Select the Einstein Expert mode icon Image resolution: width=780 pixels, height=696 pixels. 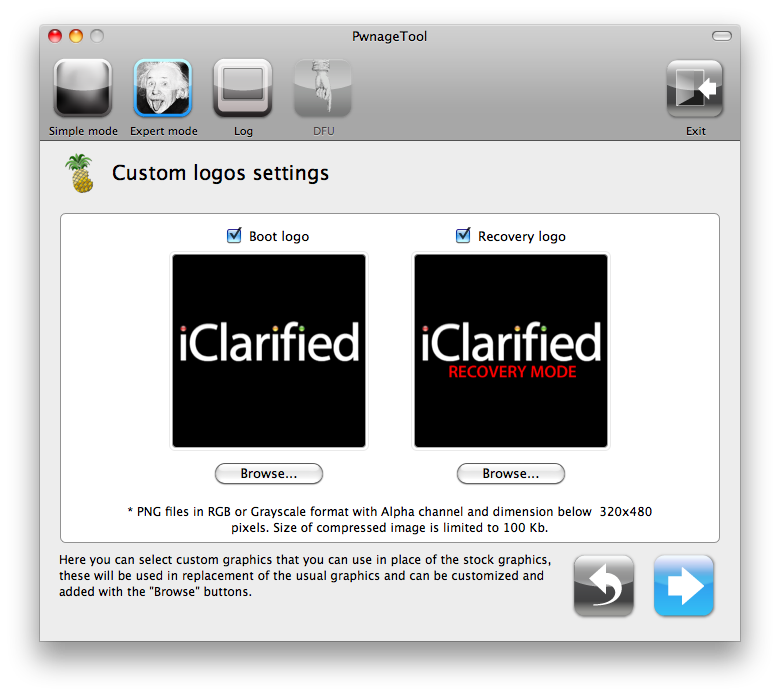coord(162,90)
